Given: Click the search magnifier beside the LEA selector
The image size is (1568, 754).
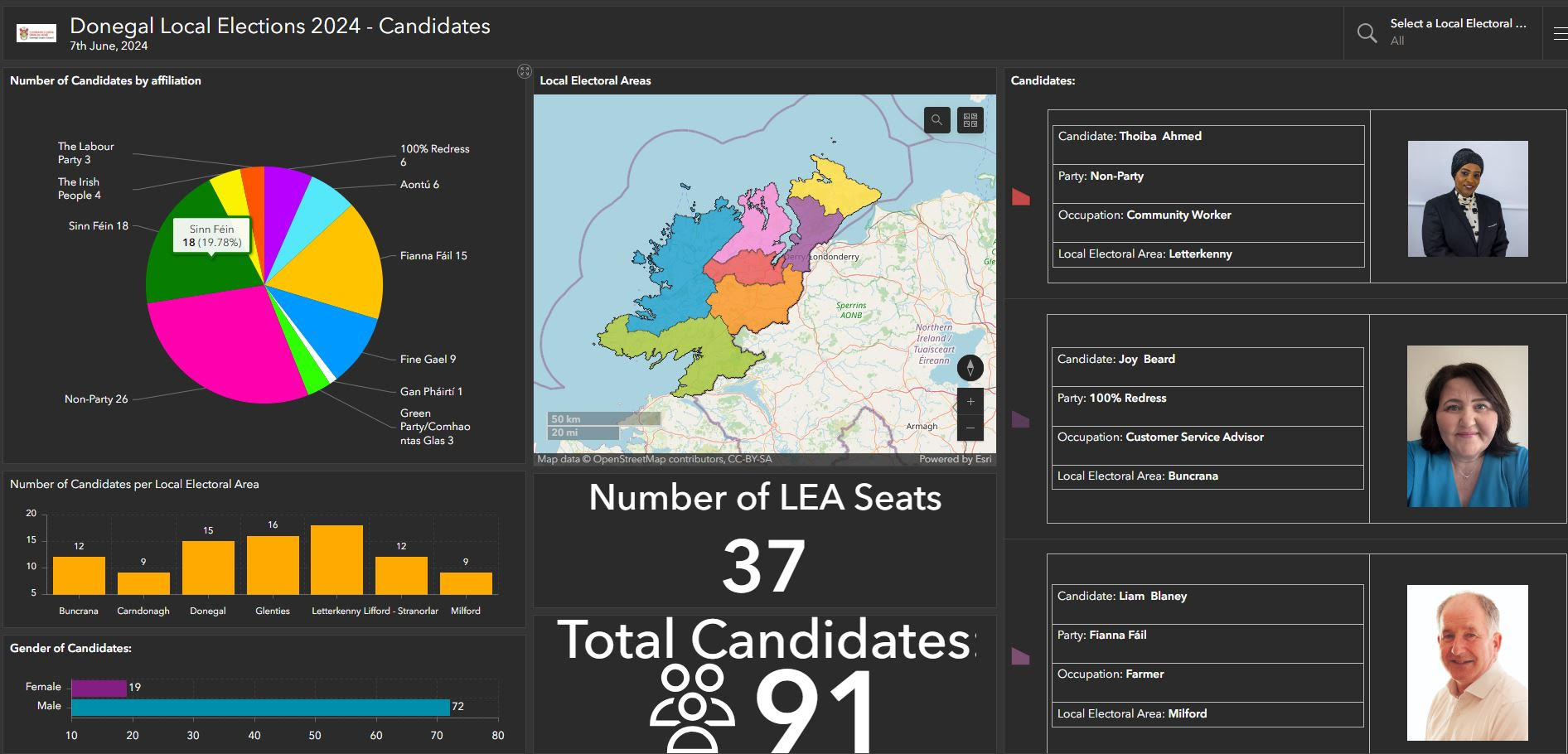Looking at the screenshot, I should pos(1367,33).
